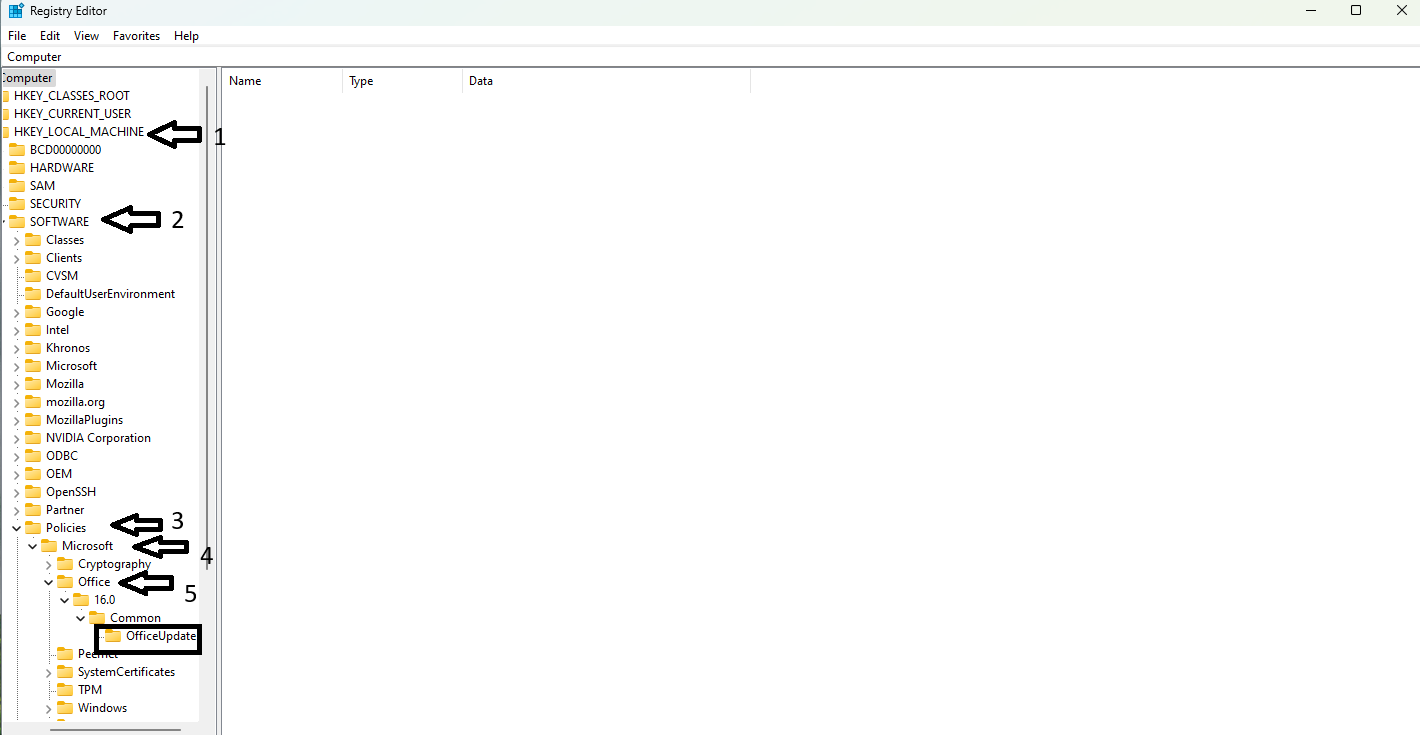
Task: Click the TPM key folder icon
Action: pyautogui.click(x=65, y=690)
